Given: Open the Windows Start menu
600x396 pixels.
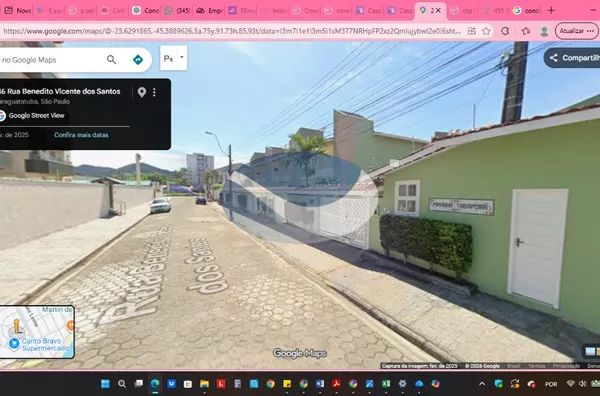Looking at the screenshot, I should (x=105, y=383).
